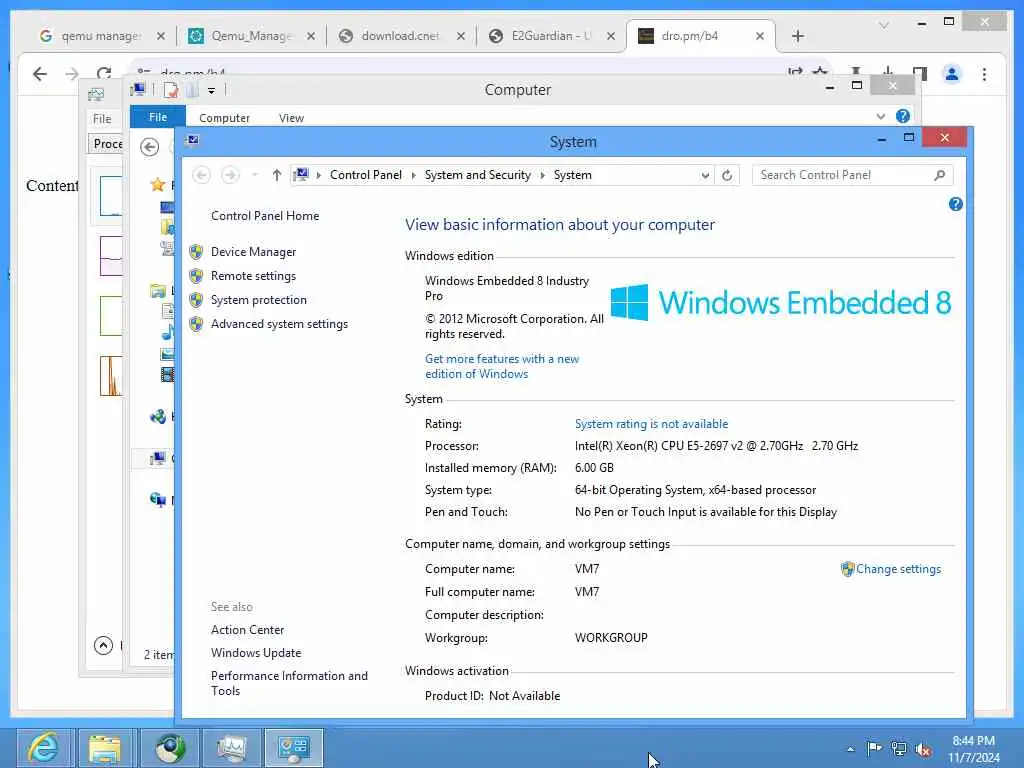This screenshot has height=768, width=1024.
Task: Click properties icon in Computer quick access toolbar
Action: pos(170,90)
